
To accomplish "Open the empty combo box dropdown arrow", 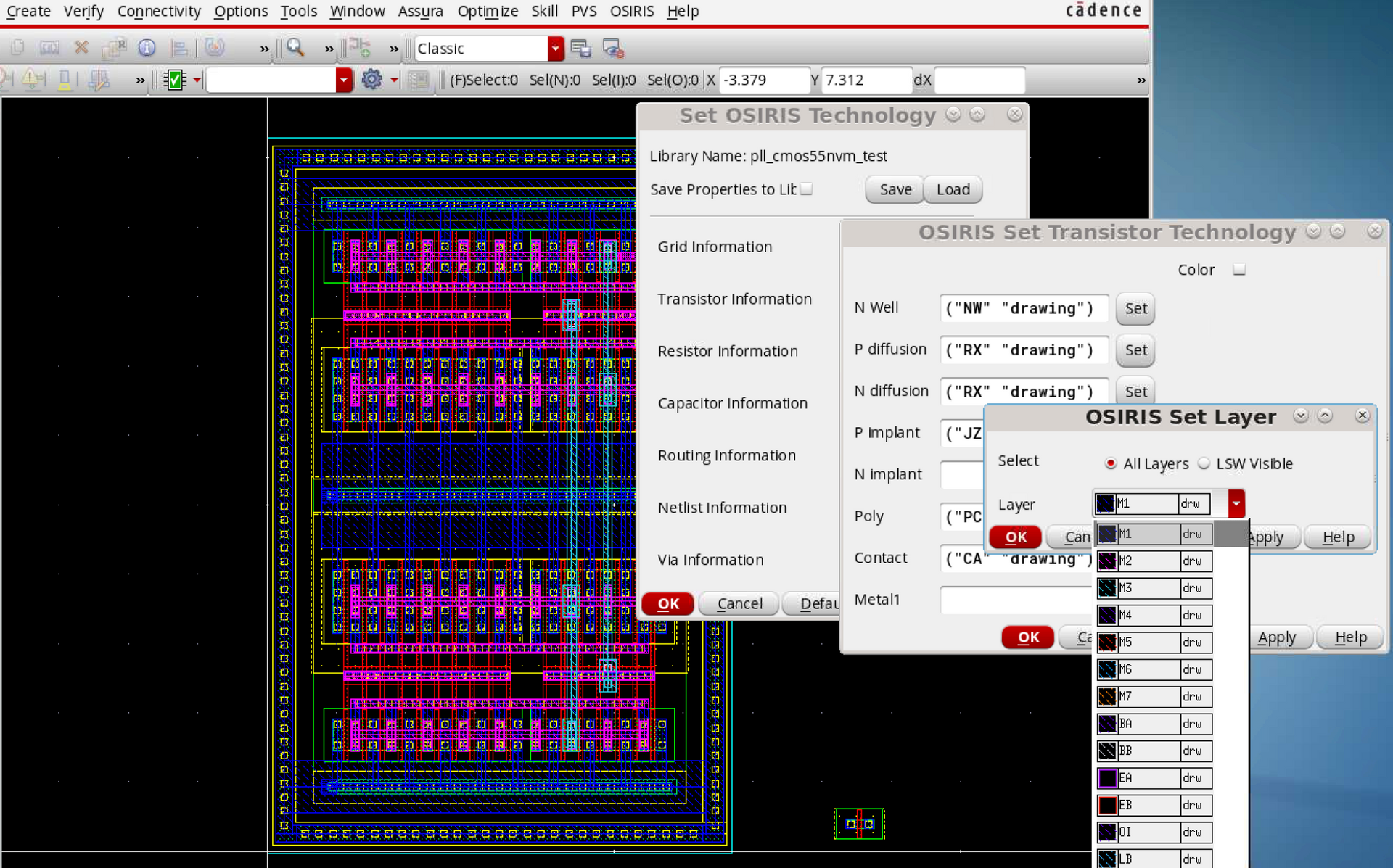I will tap(344, 80).
